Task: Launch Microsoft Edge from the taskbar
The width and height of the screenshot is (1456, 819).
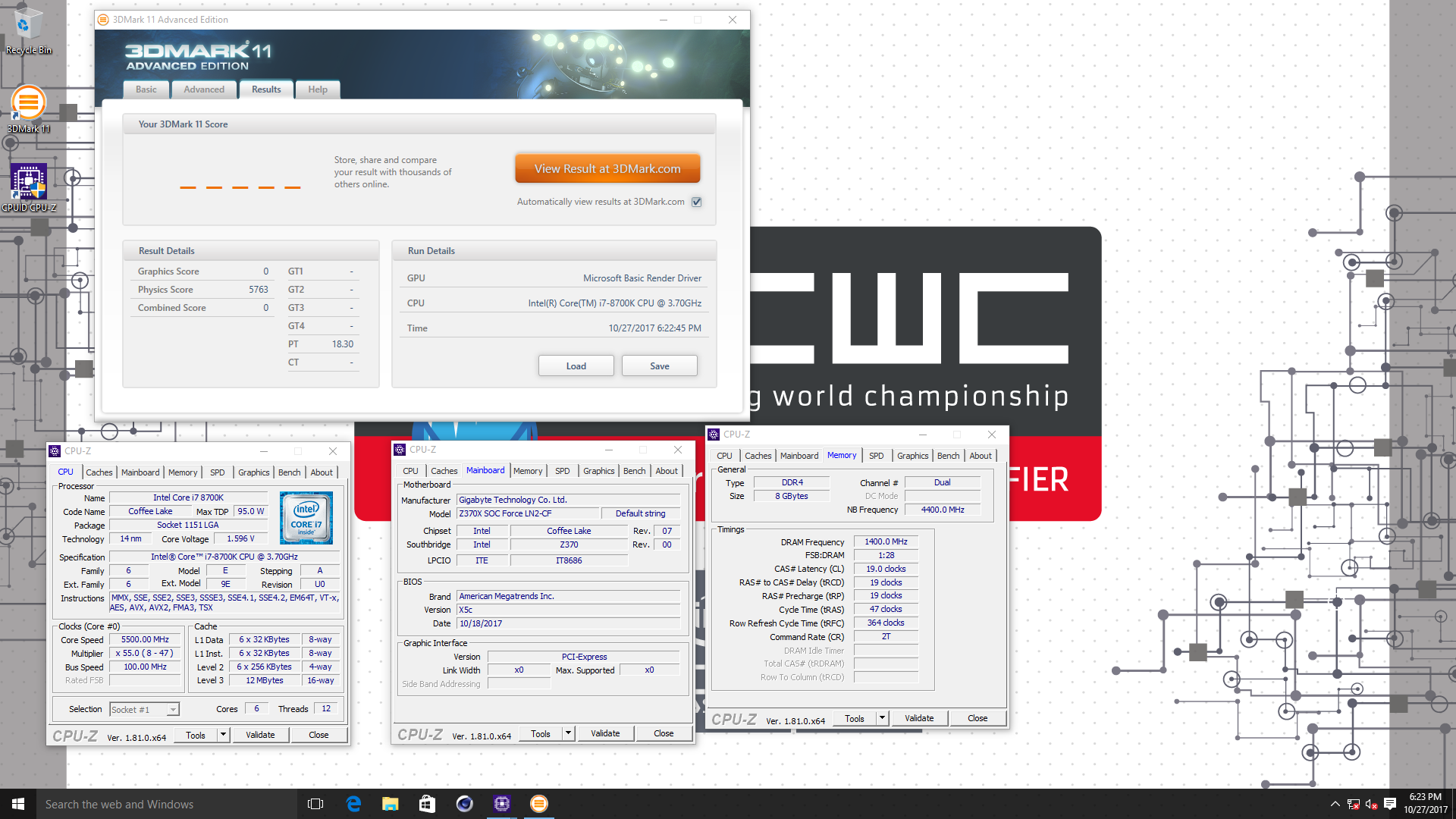Action: click(353, 804)
